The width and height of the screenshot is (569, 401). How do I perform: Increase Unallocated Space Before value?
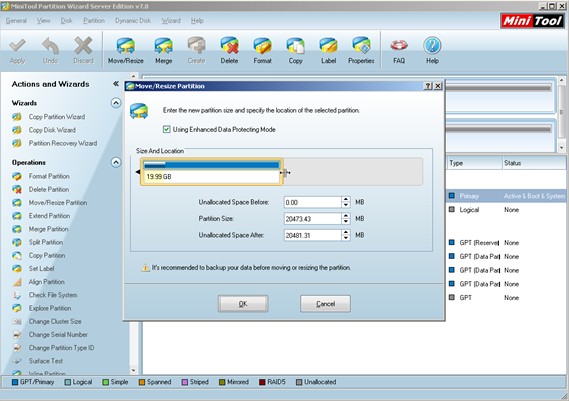346,200
